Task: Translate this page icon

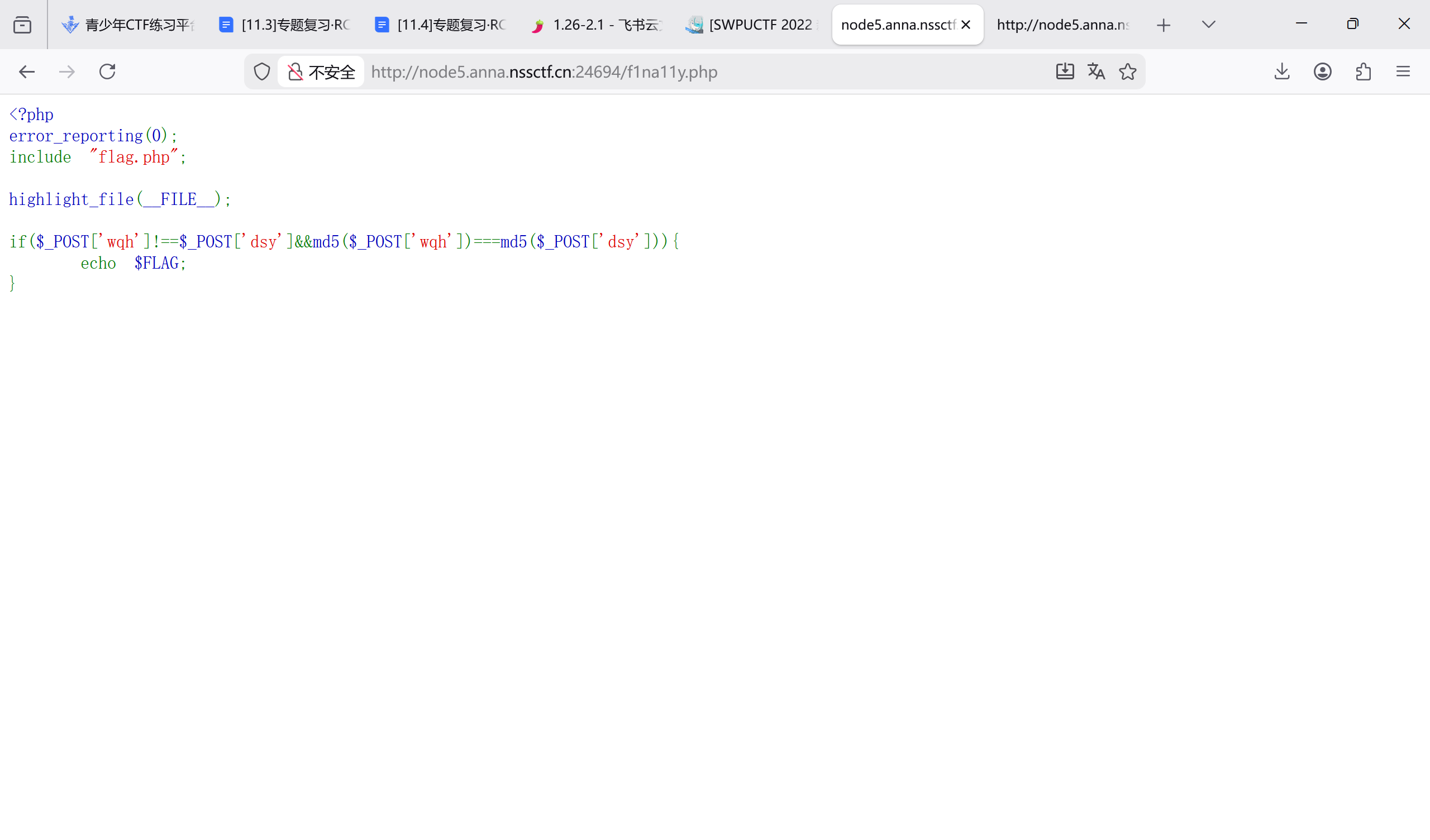Action: pos(1096,71)
